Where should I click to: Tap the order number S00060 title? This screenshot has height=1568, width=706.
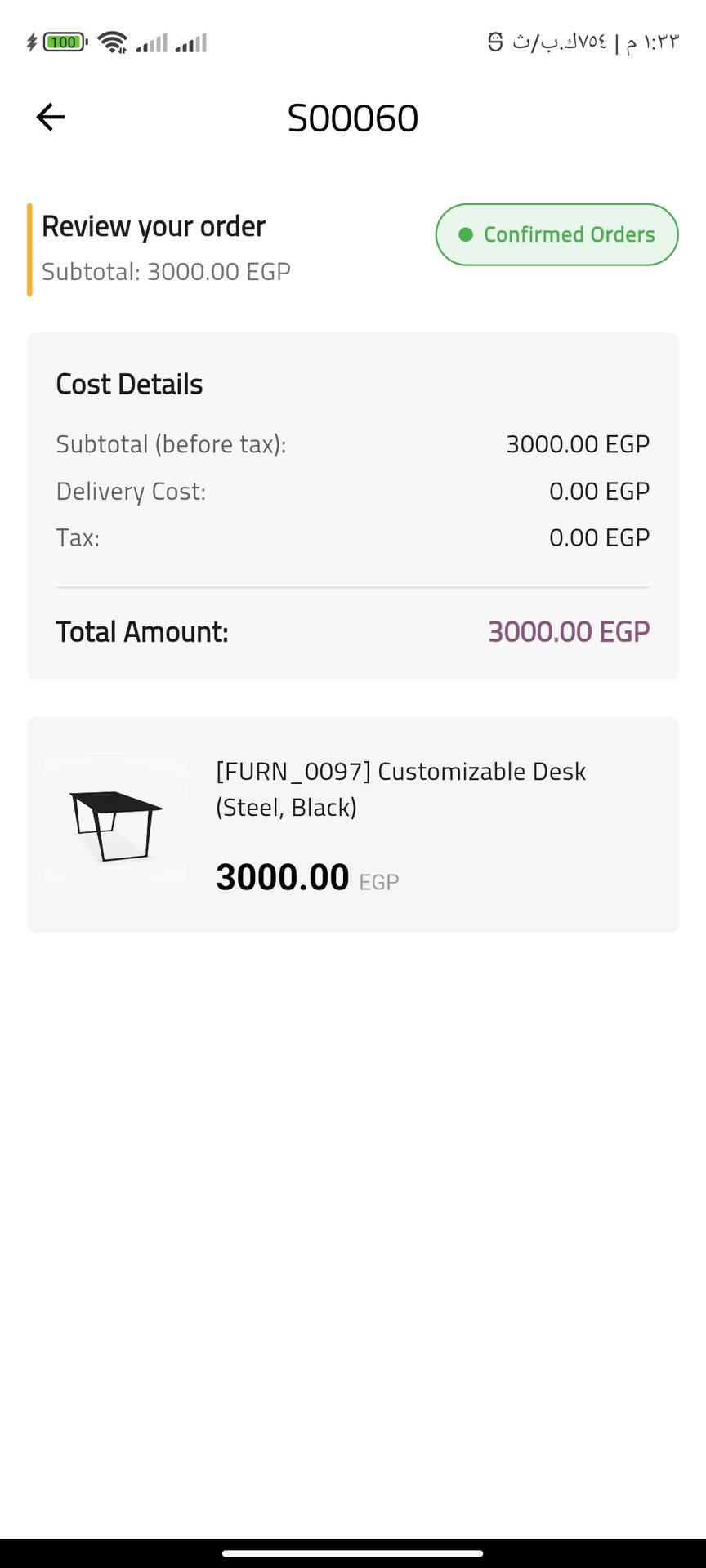tap(353, 118)
